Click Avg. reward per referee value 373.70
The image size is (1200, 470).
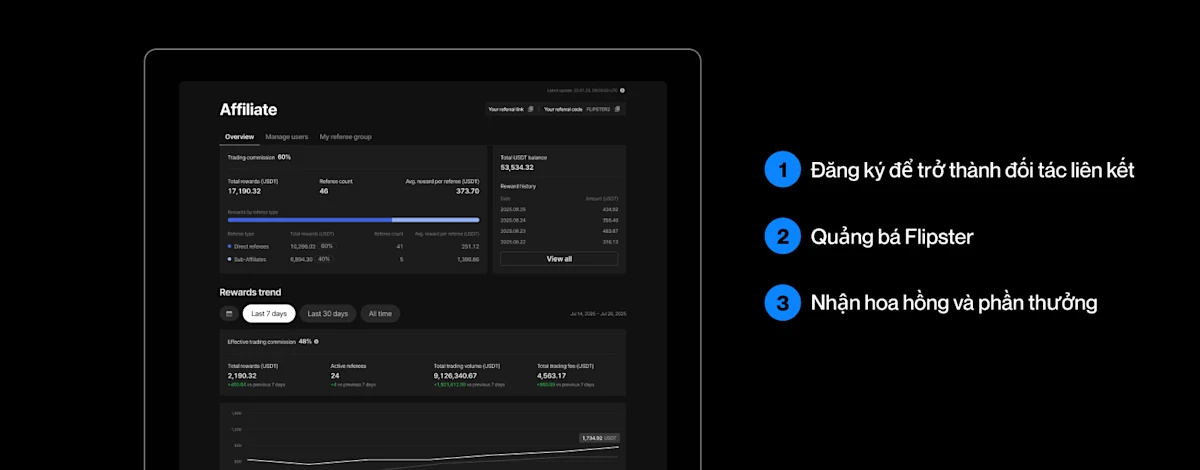[x=468, y=191]
